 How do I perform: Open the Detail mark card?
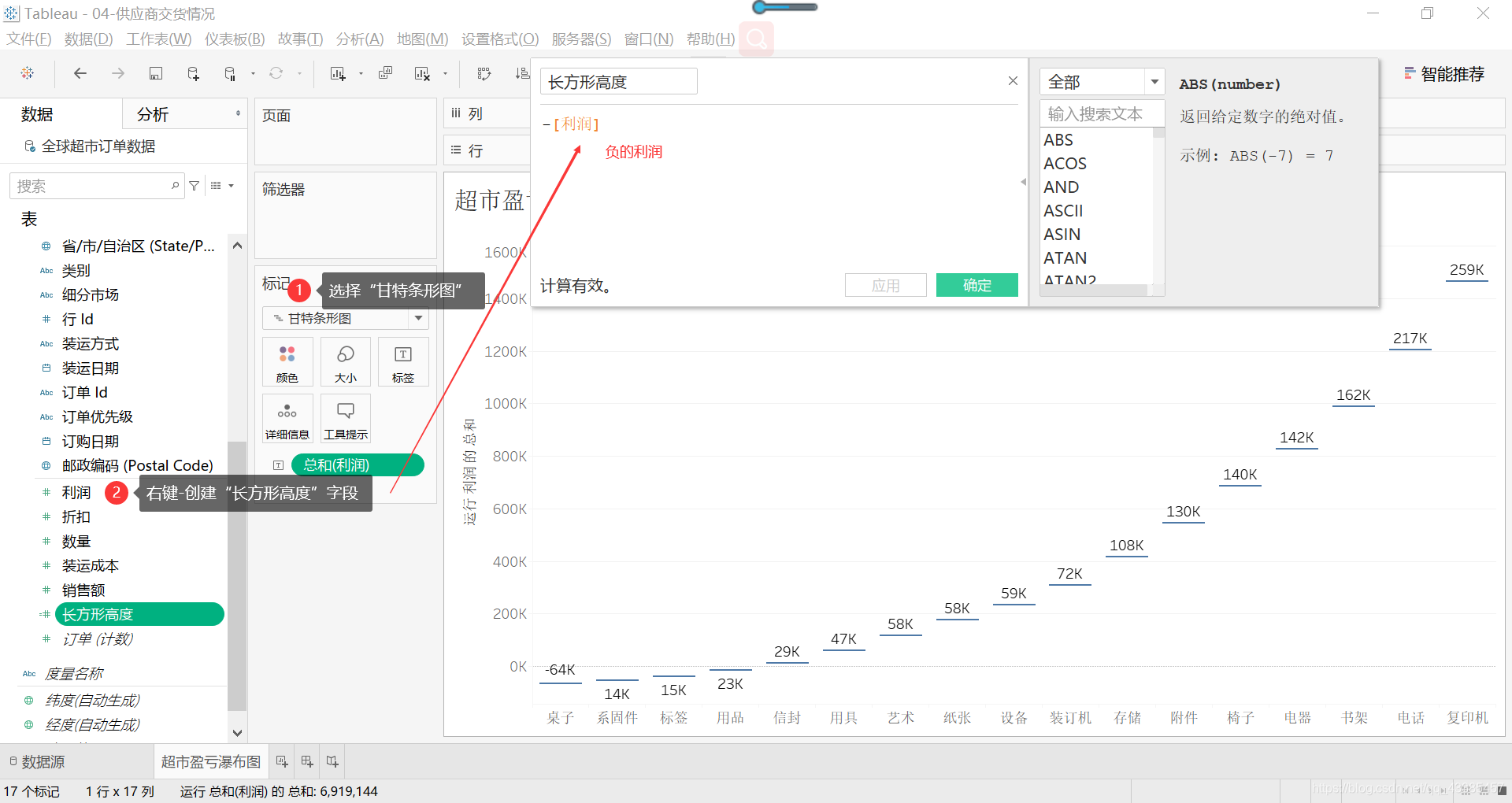click(x=287, y=418)
